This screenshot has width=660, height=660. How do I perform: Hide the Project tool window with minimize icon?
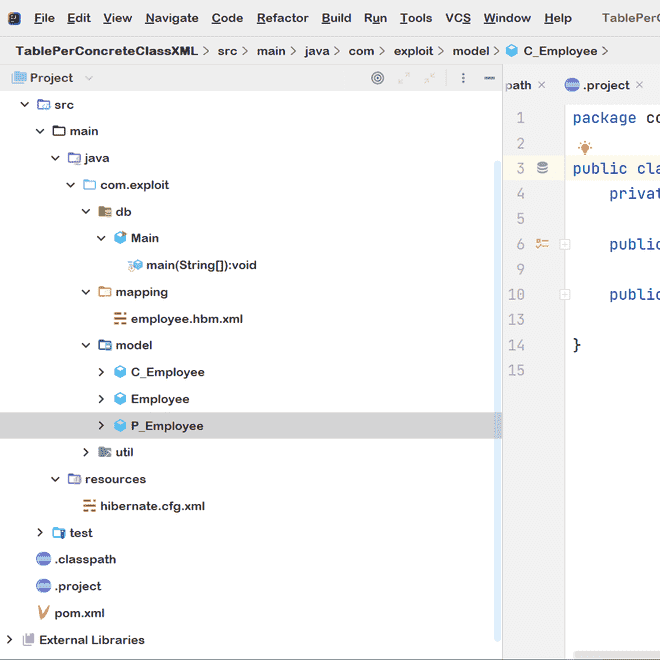pyautogui.click(x=489, y=78)
